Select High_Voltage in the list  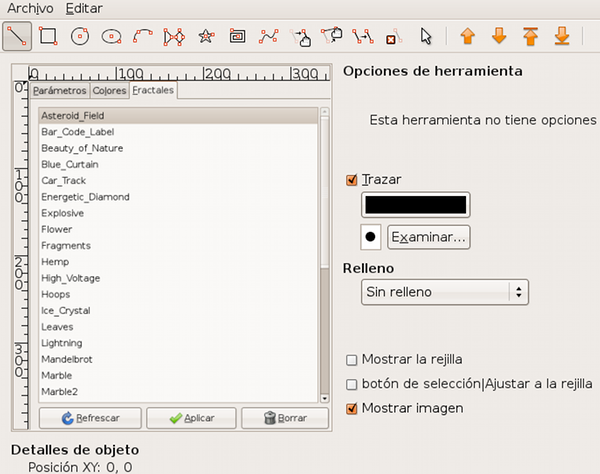pyautogui.click(x=178, y=278)
